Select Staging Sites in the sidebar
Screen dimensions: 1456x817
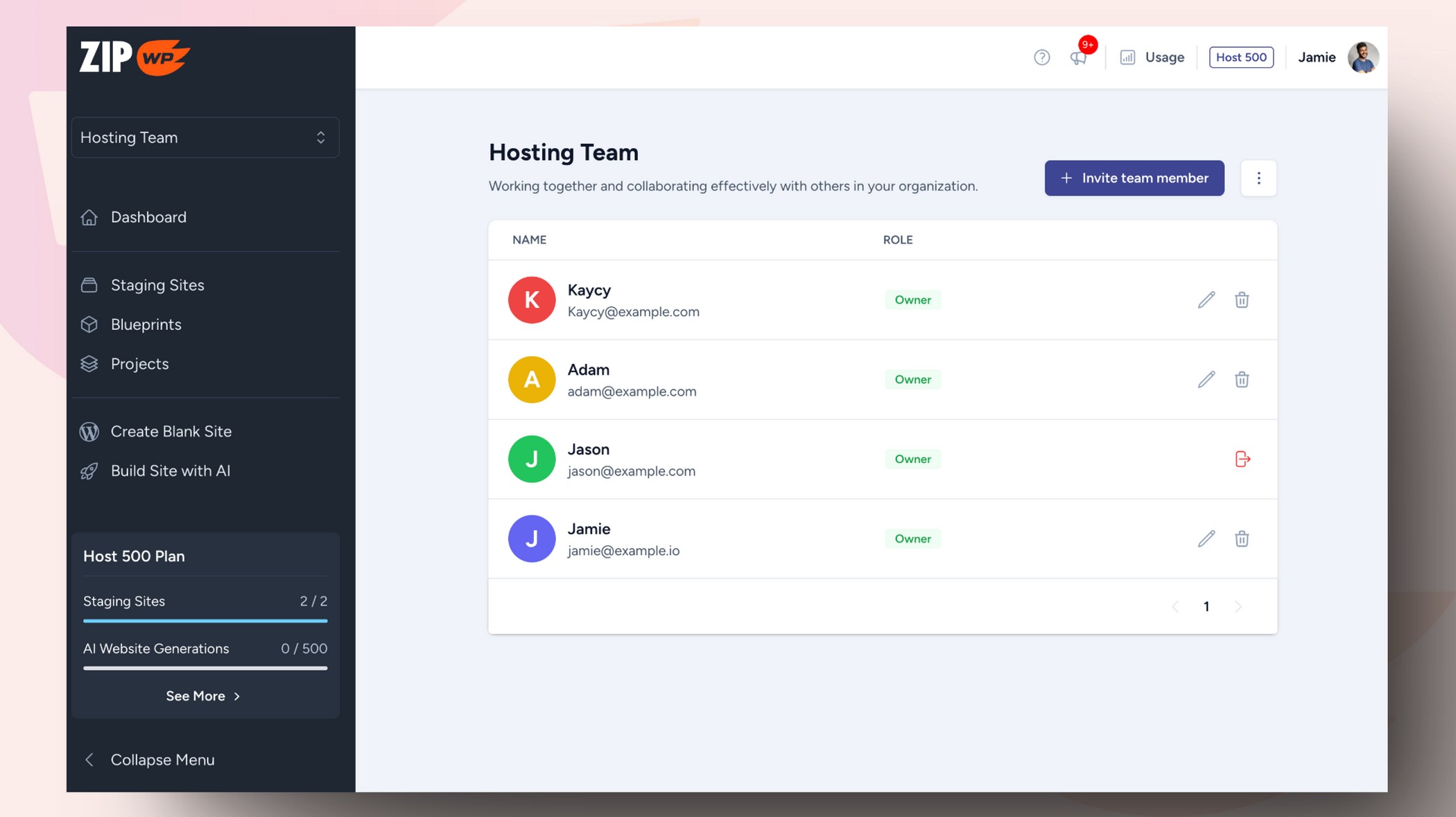[157, 285]
